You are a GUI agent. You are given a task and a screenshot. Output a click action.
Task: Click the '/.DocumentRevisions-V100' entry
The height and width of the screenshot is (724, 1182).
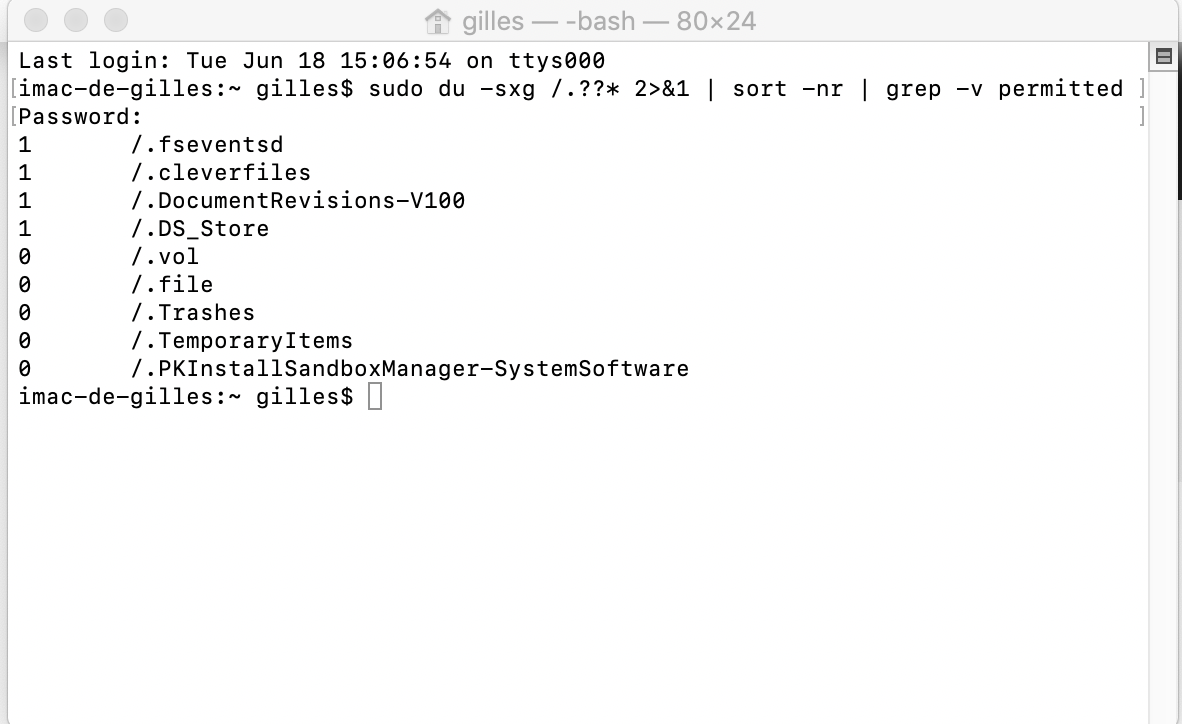pyautogui.click(x=298, y=201)
